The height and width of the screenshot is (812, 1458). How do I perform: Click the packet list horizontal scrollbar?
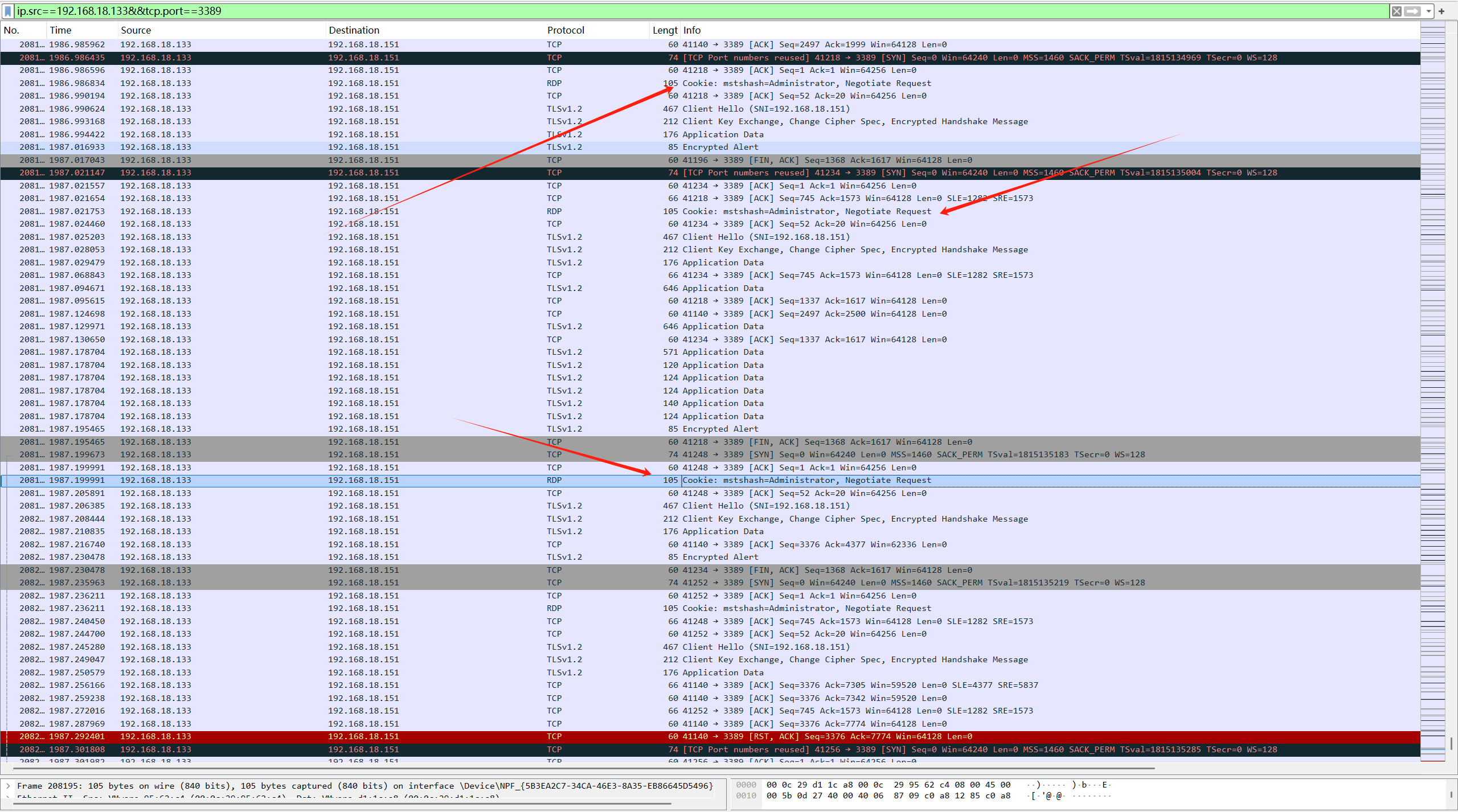[570, 768]
